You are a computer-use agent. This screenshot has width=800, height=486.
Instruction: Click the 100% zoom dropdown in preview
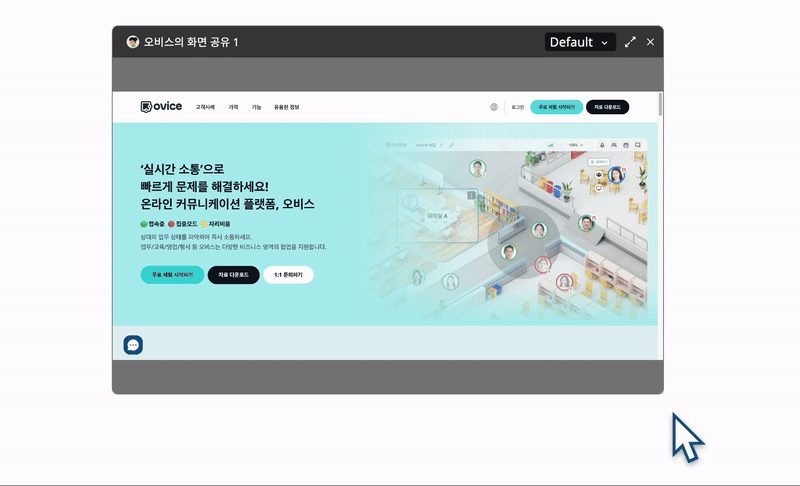tap(576, 145)
